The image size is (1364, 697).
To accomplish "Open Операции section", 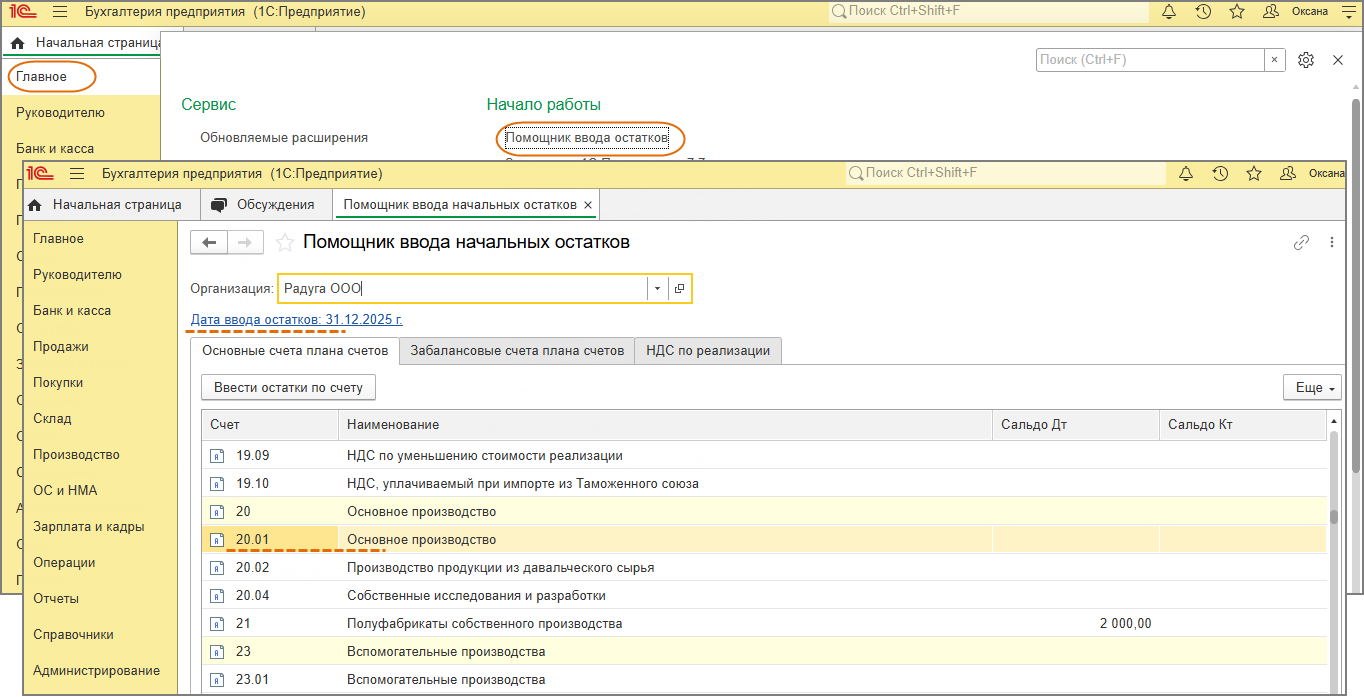I will pyautogui.click(x=64, y=563).
